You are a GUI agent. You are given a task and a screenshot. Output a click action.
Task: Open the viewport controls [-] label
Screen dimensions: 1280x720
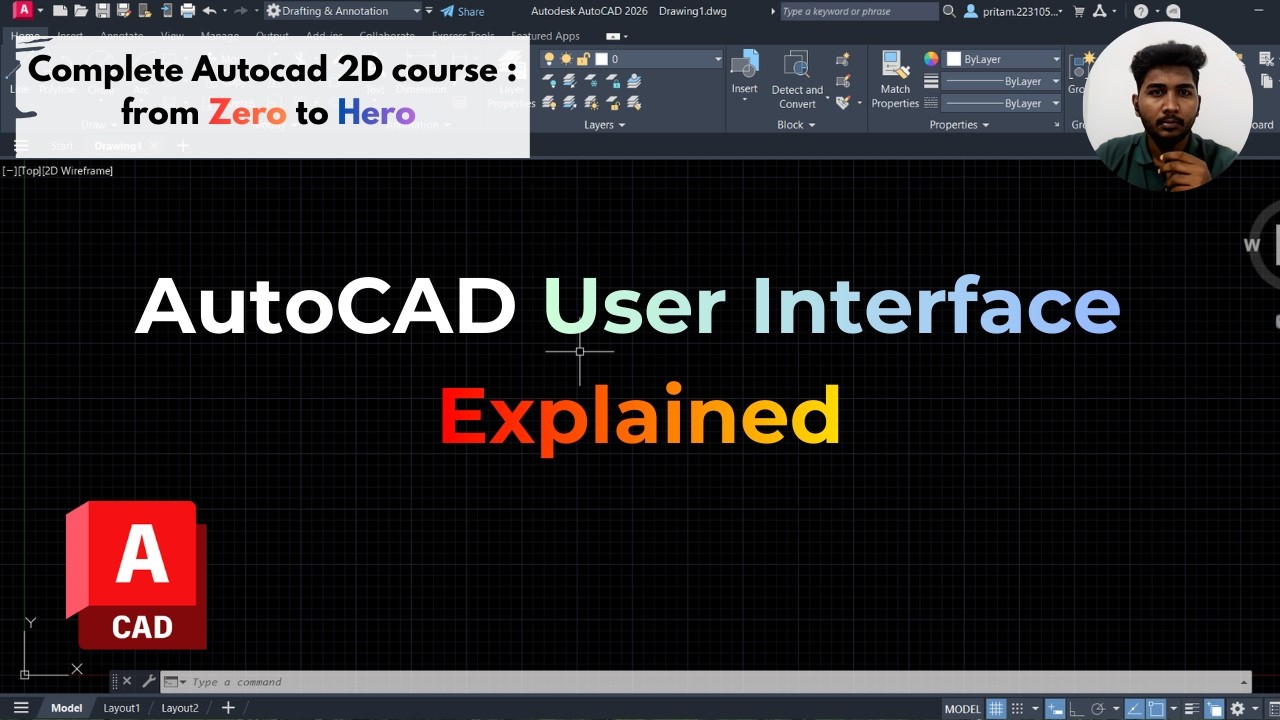point(9,171)
